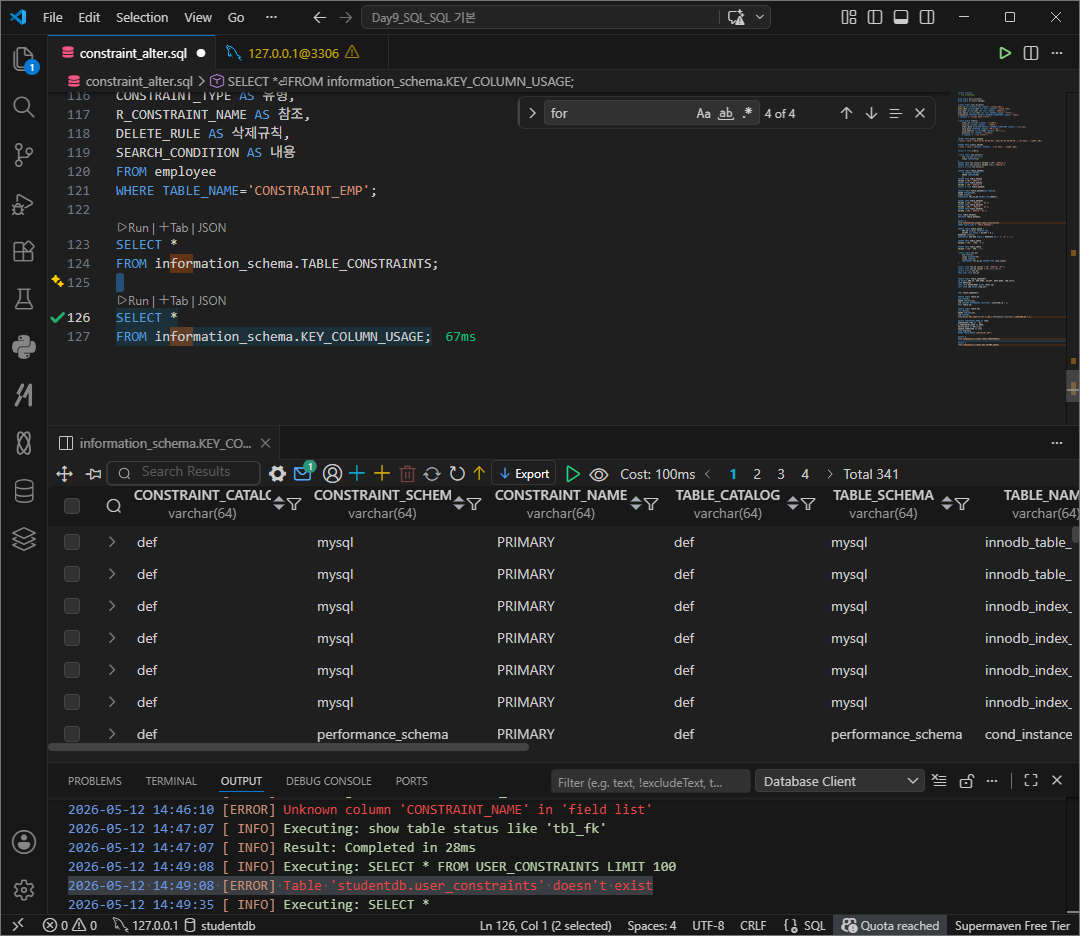The height and width of the screenshot is (936, 1080).
Task: Open Run and Debug view
Action: 24,203
